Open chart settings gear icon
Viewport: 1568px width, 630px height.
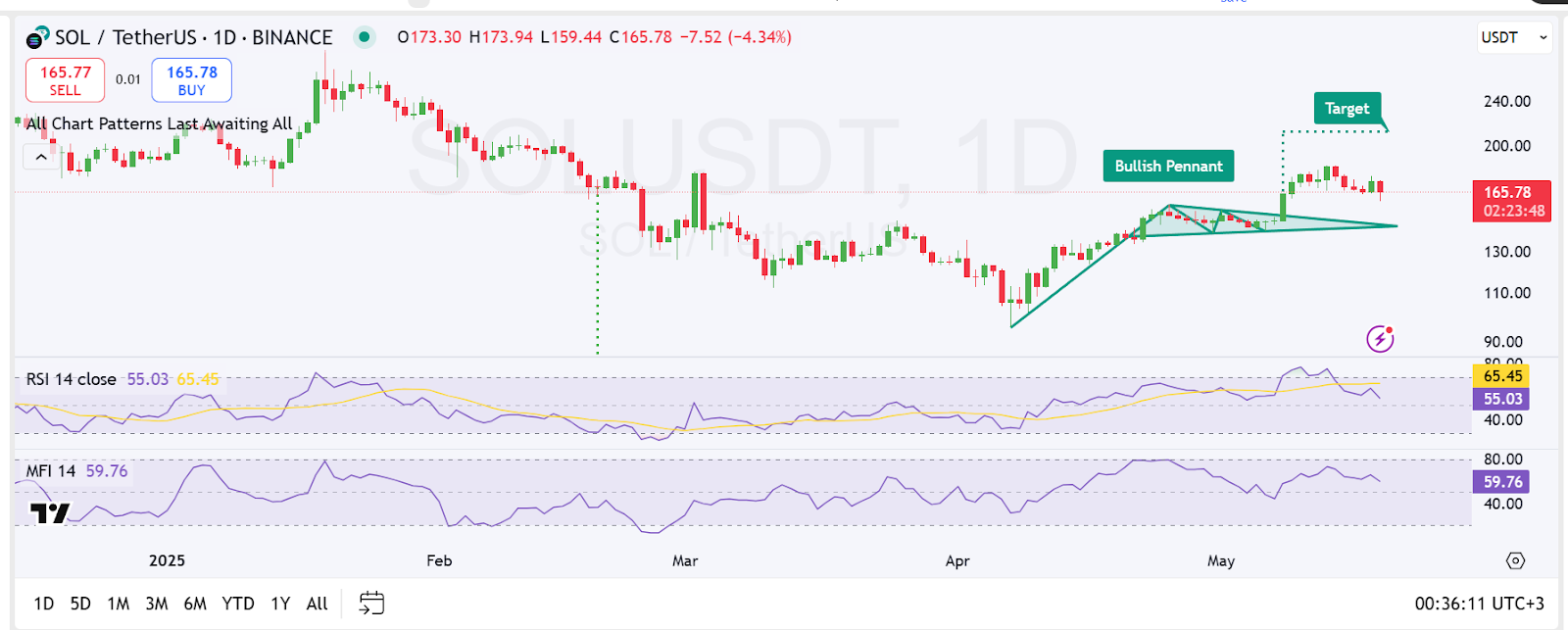pos(1515,560)
